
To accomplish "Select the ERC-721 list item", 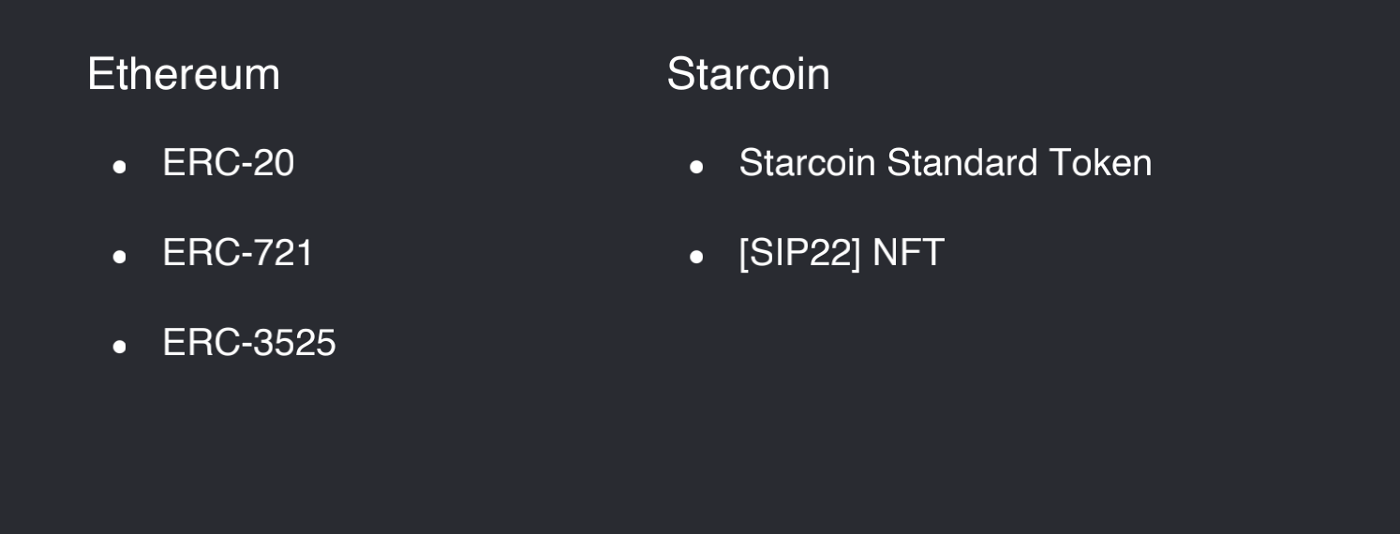I will click(x=238, y=252).
